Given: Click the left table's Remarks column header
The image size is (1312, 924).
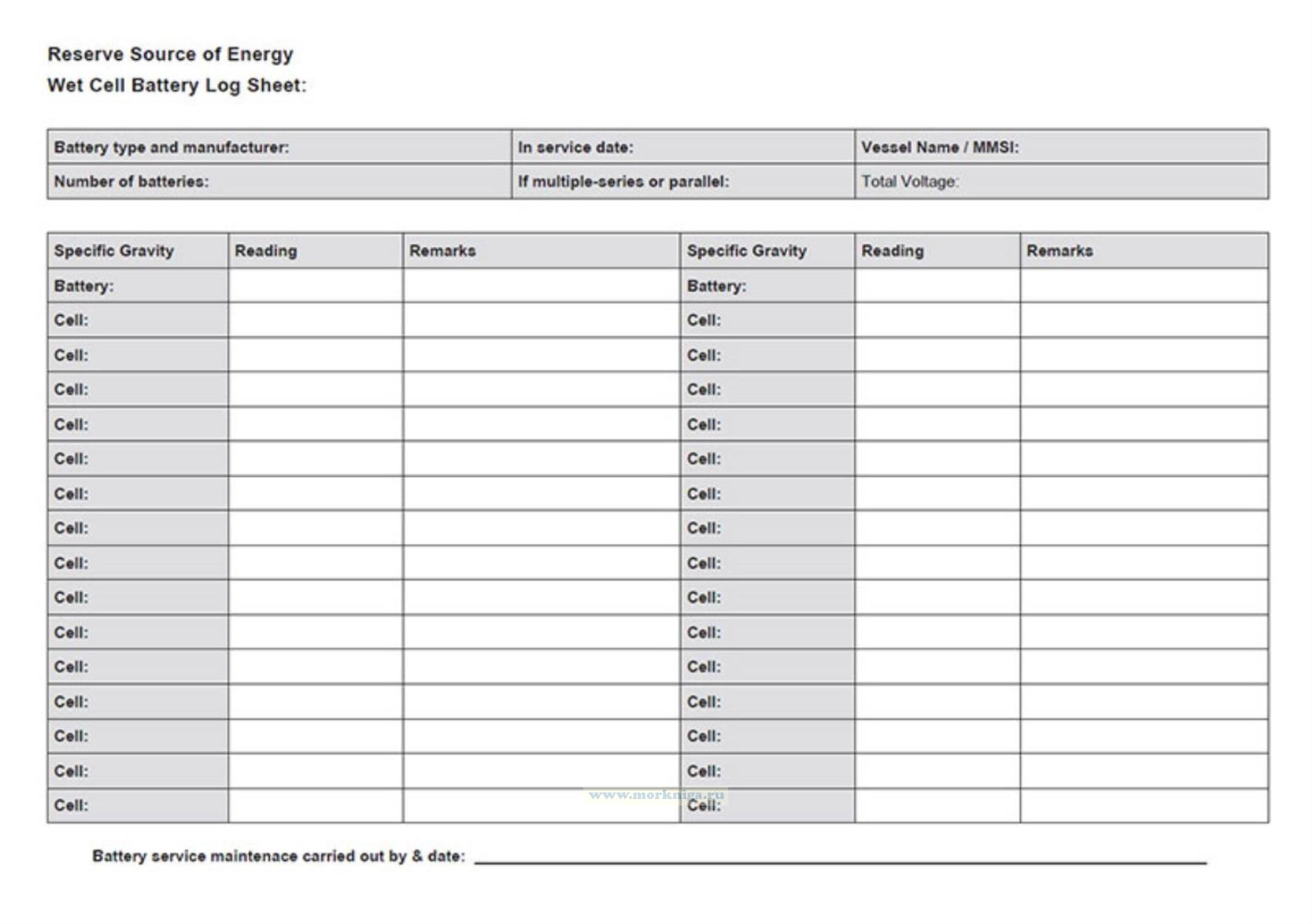Looking at the screenshot, I should (443, 251).
